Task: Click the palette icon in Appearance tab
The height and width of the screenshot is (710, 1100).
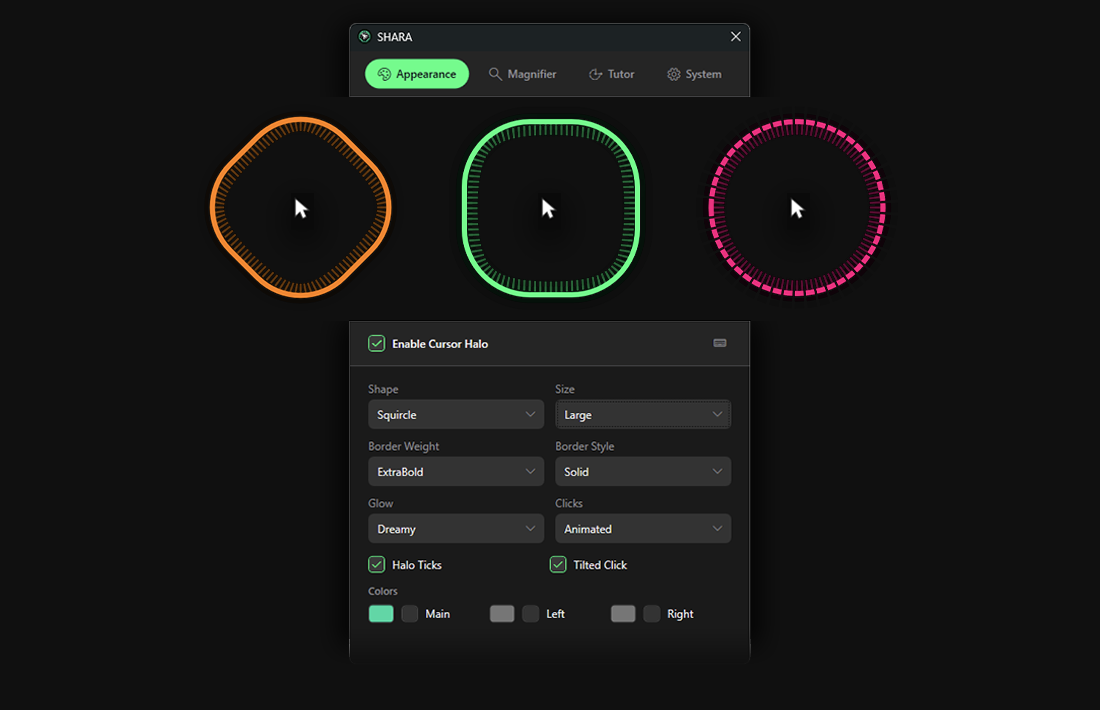Action: [384, 74]
